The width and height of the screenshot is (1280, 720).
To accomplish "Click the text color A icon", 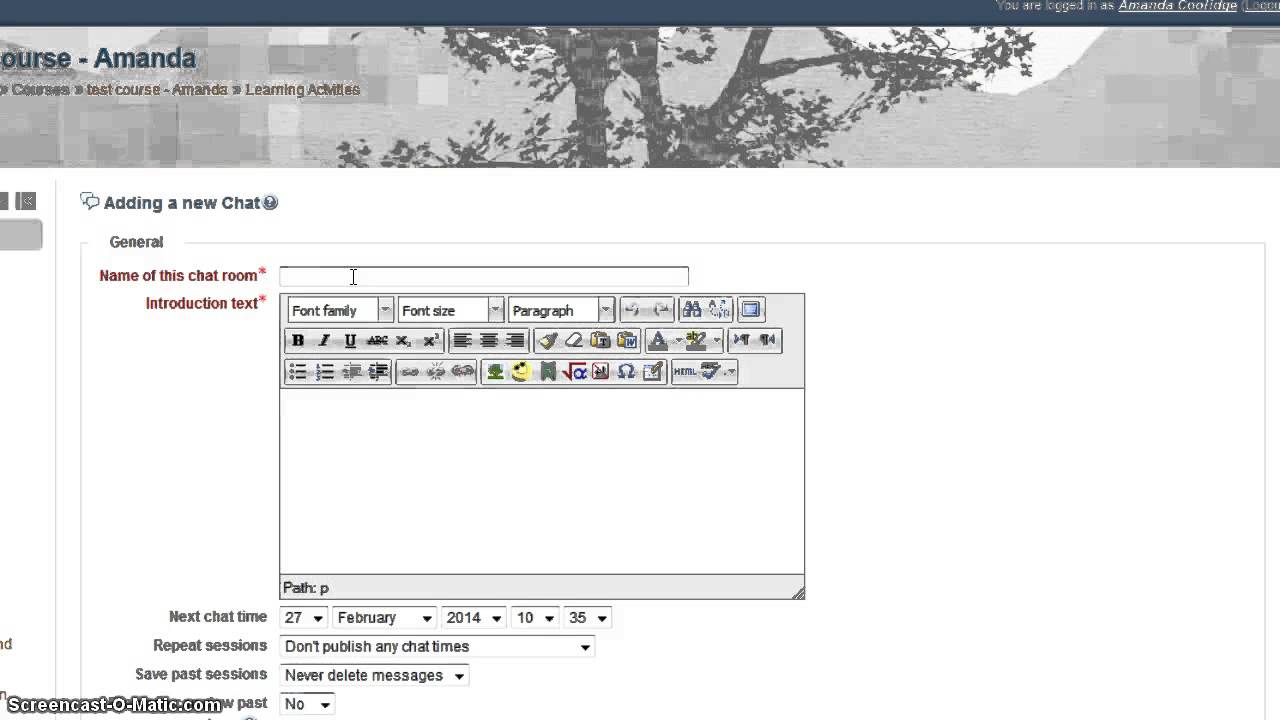I will click(657, 341).
